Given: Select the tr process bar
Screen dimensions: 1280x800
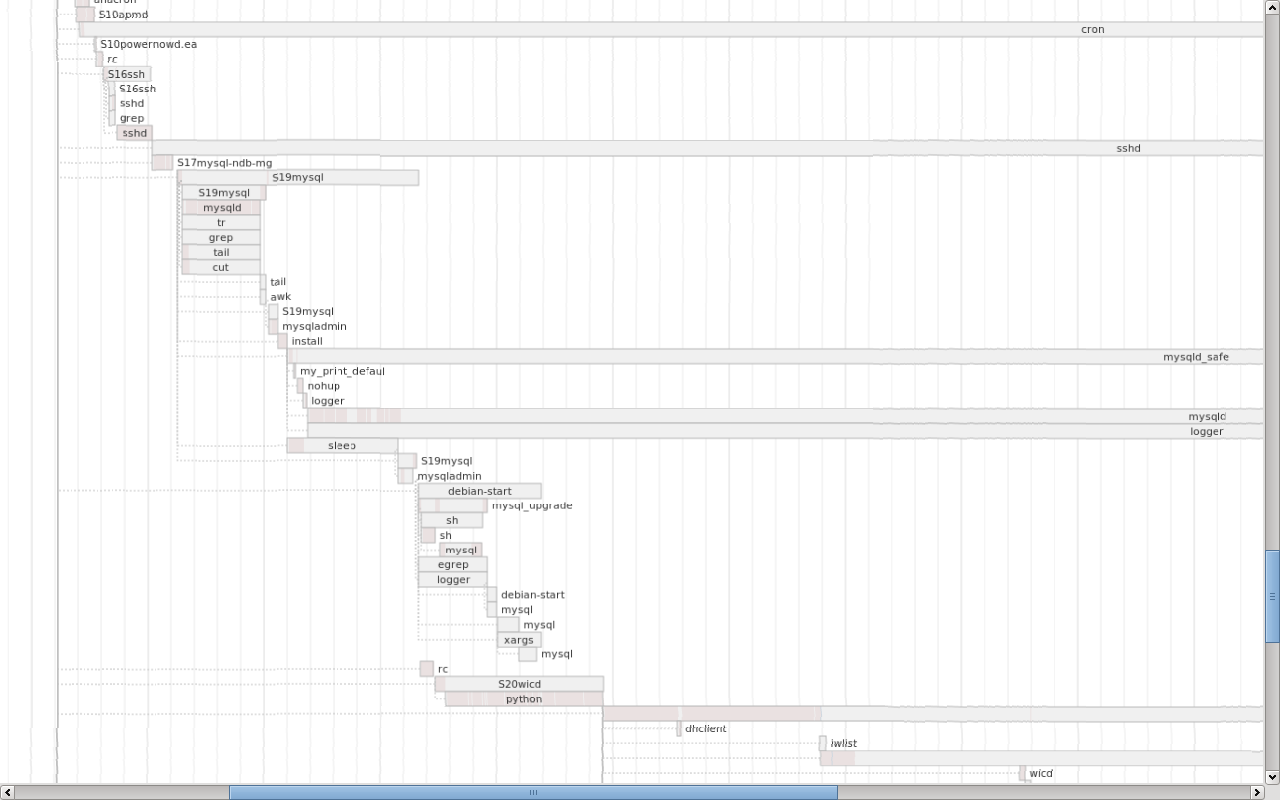Looking at the screenshot, I should [221, 223].
